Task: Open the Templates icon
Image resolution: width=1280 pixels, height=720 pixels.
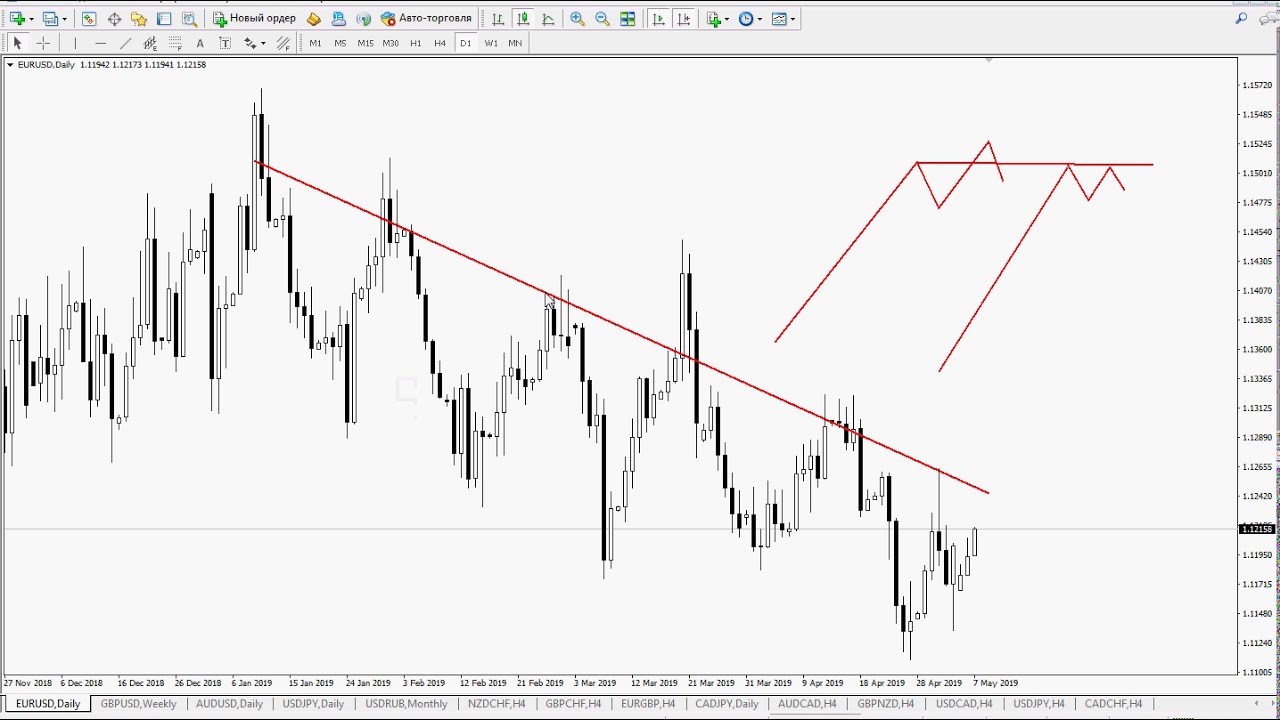Action: pyautogui.click(x=779, y=19)
